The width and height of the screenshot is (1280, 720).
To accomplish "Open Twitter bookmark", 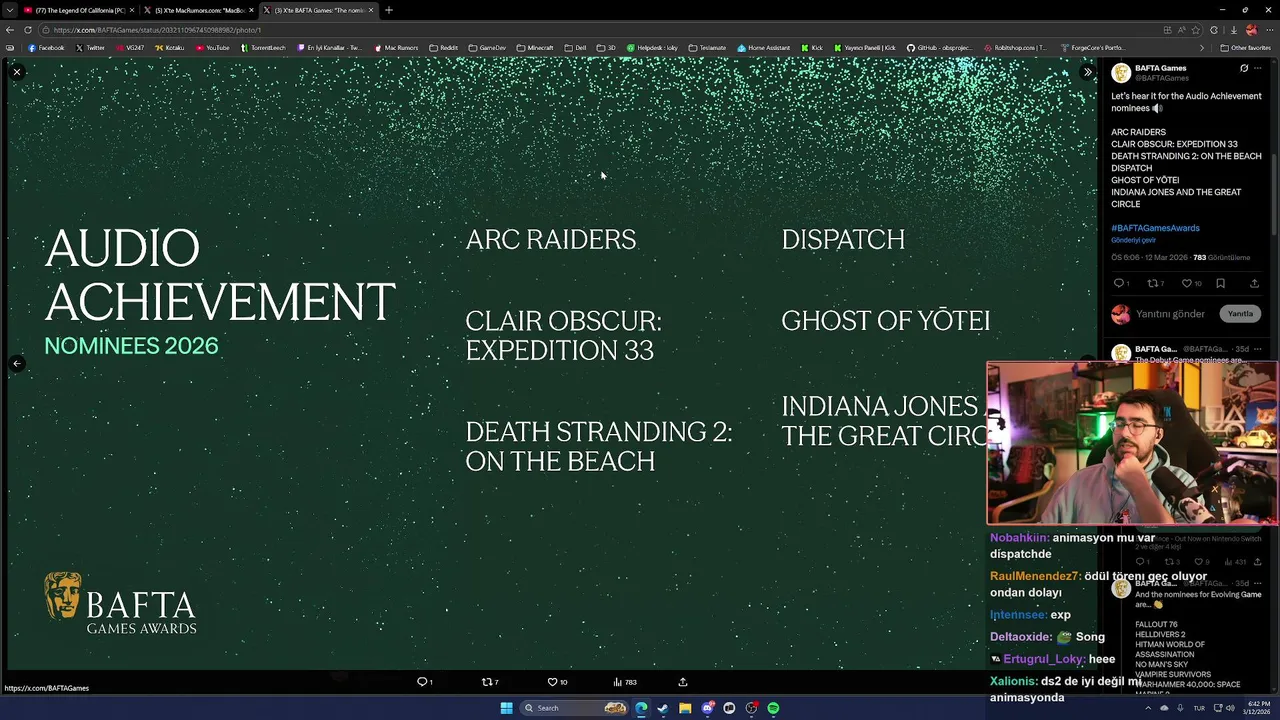I will coord(90,48).
